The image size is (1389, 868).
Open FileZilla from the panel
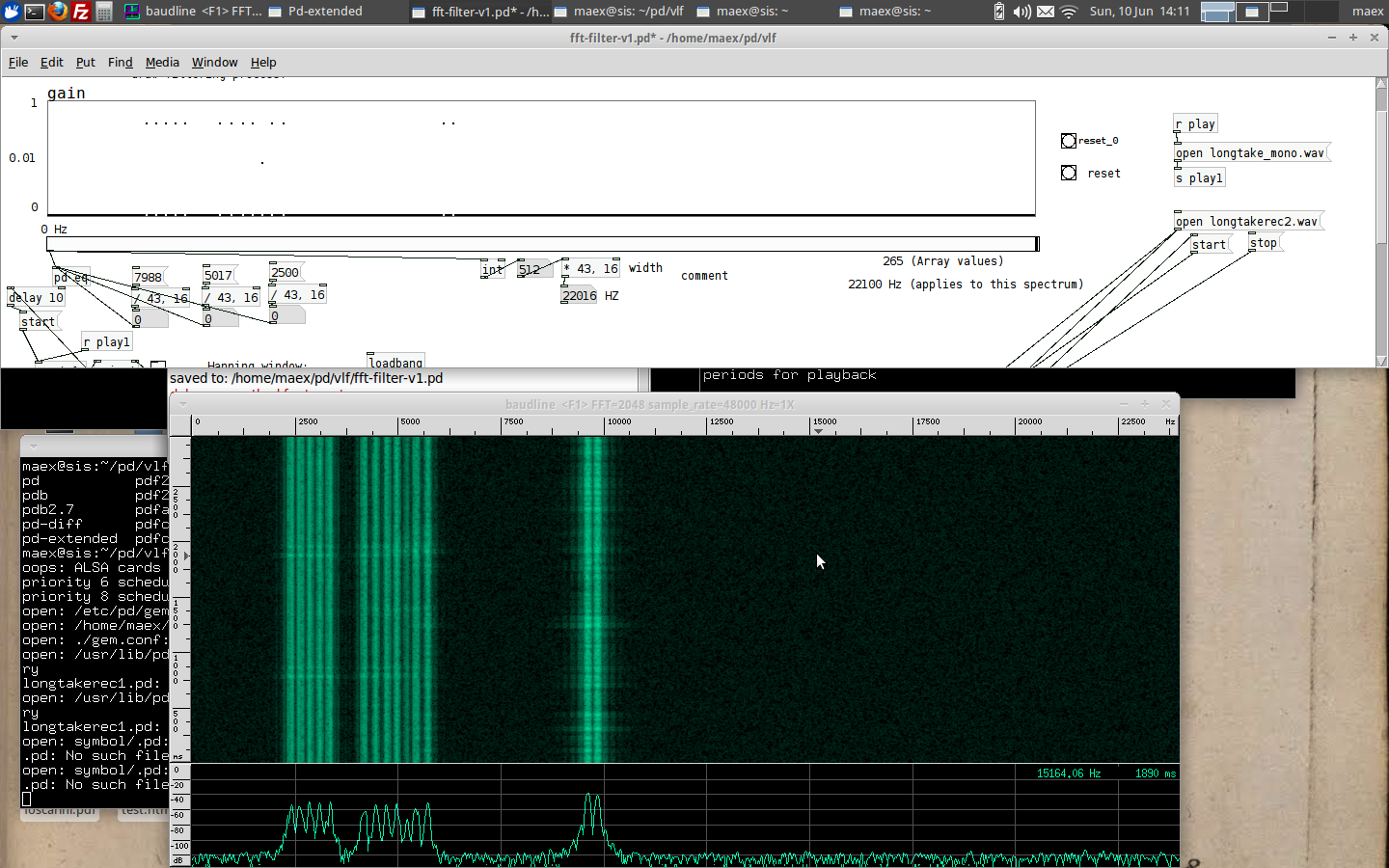click(x=81, y=12)
